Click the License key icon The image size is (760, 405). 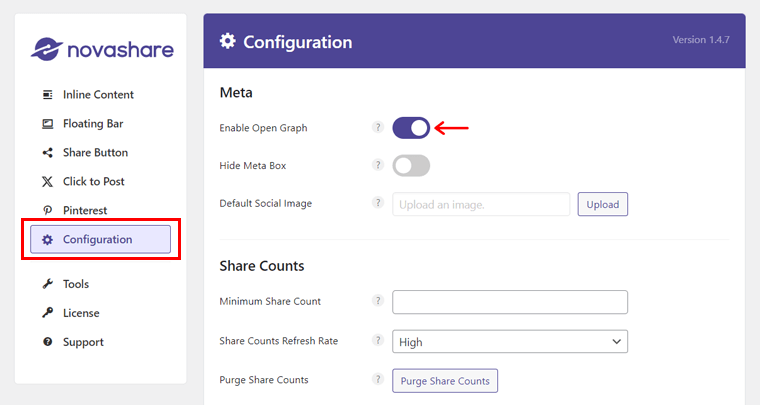coord(48,313)
